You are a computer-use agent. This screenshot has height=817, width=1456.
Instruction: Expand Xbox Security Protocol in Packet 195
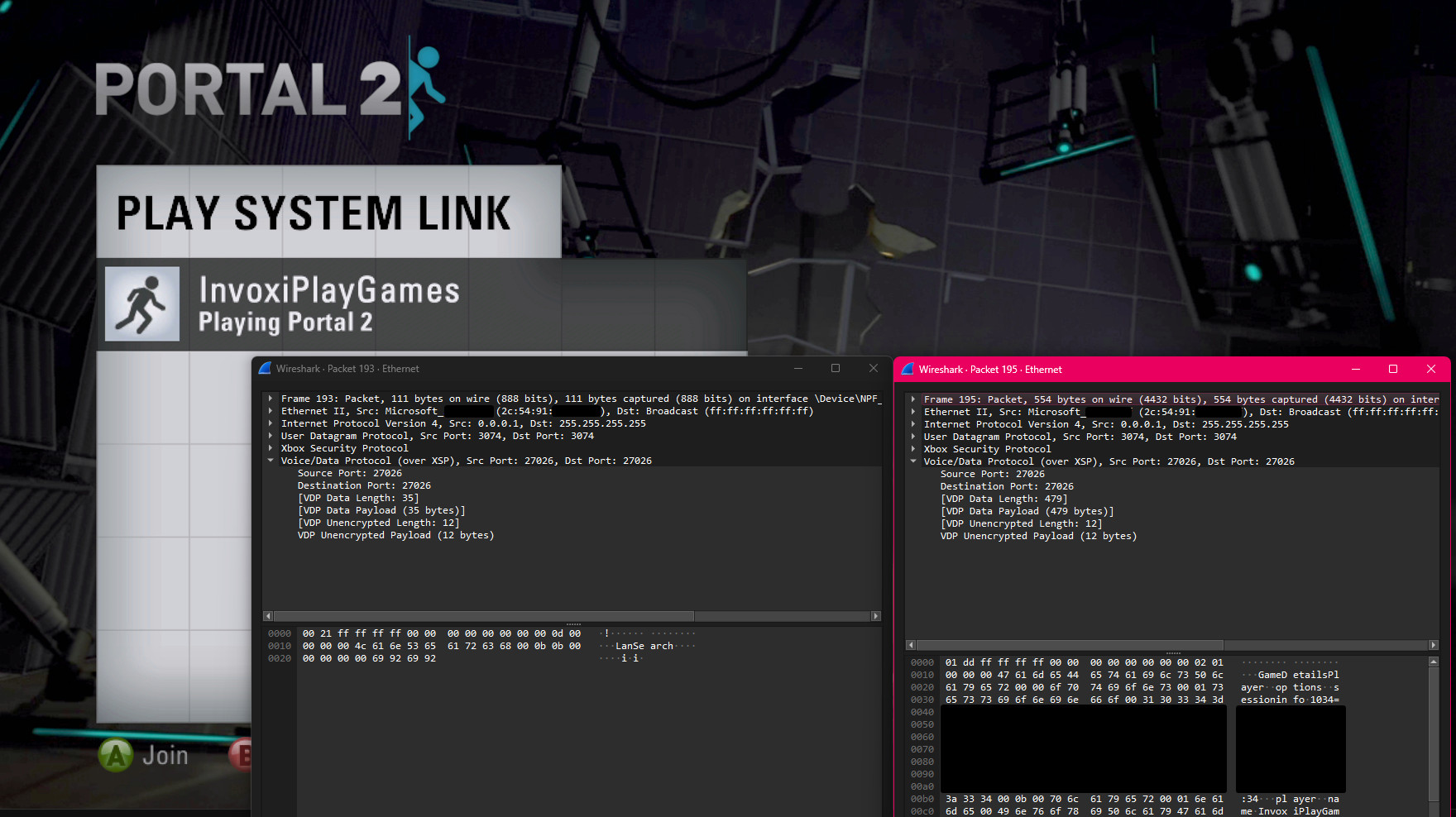pos(913,449)
